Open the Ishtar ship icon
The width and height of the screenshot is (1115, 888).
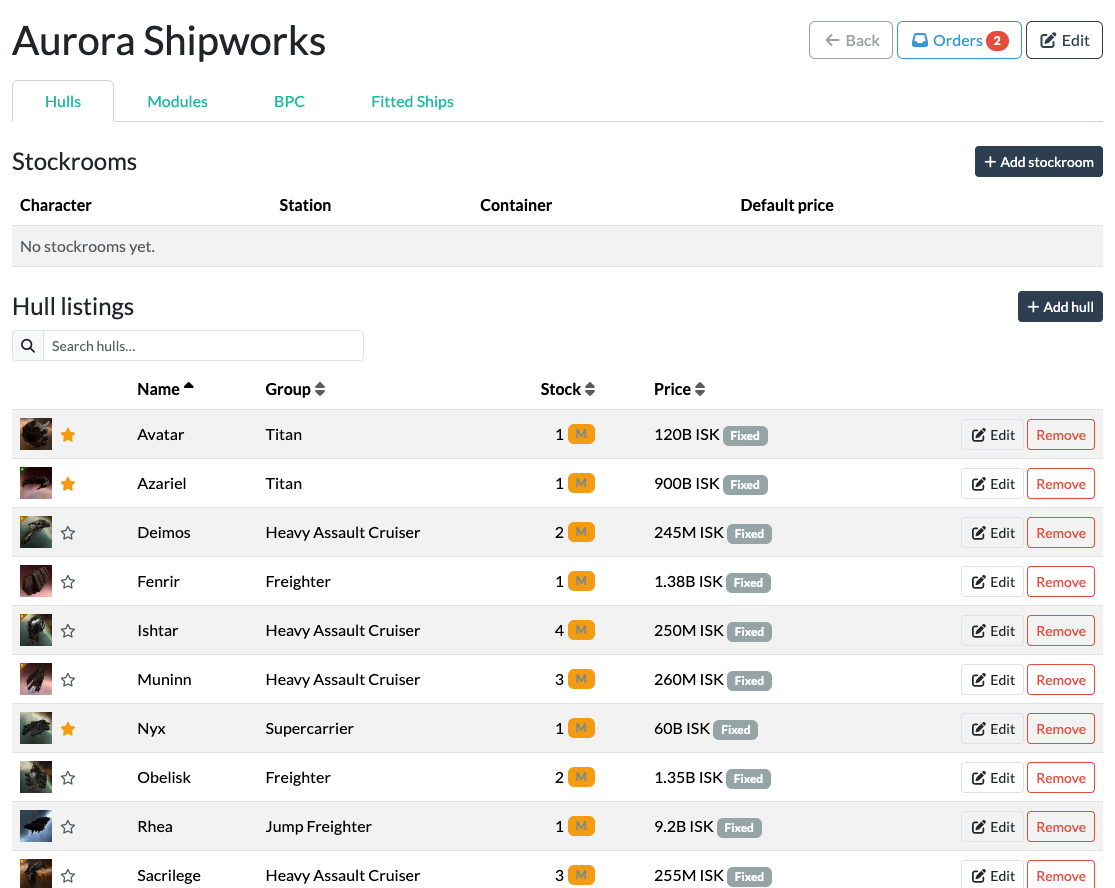(36, 630)
